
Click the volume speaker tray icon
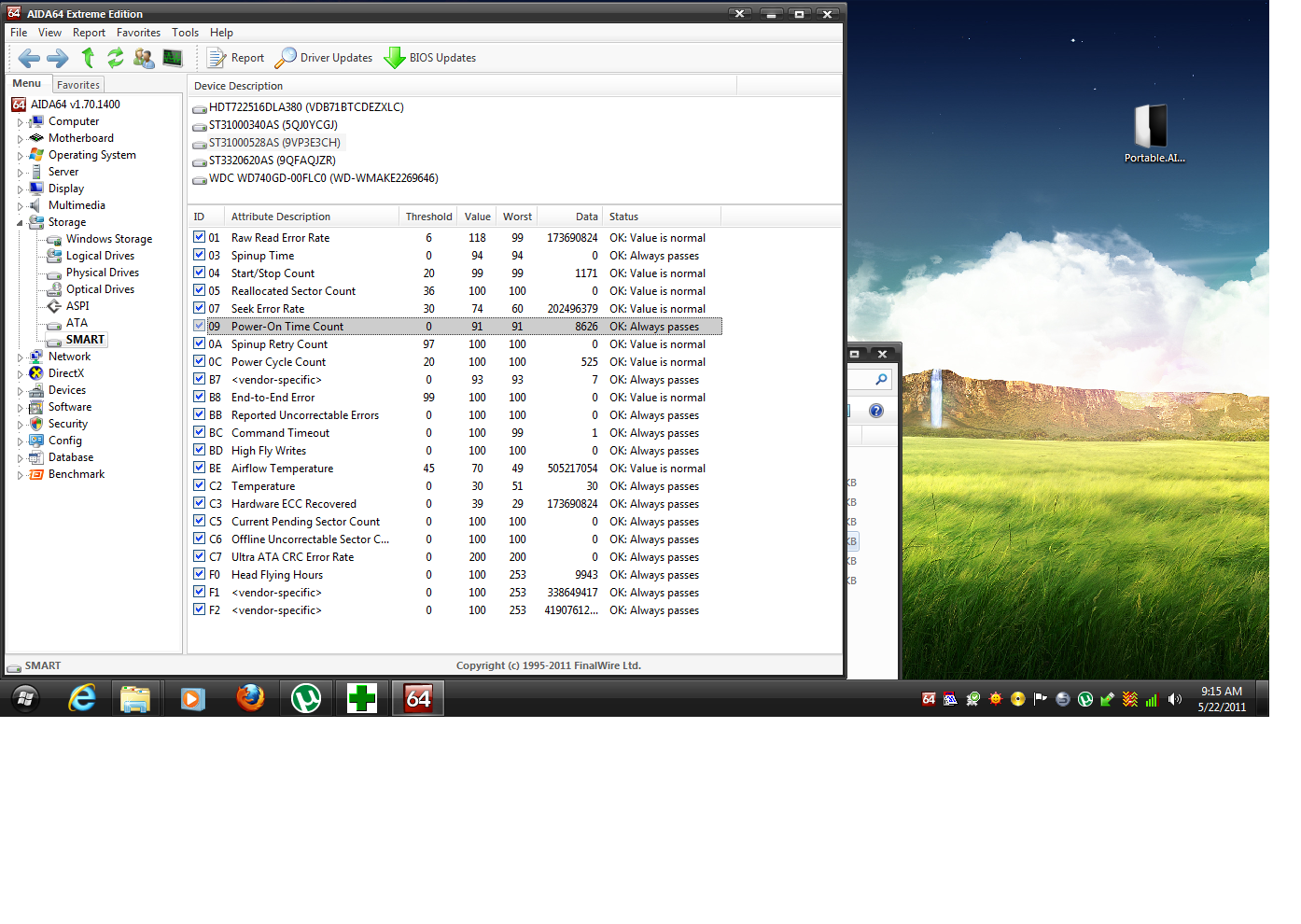(1175, 699)
